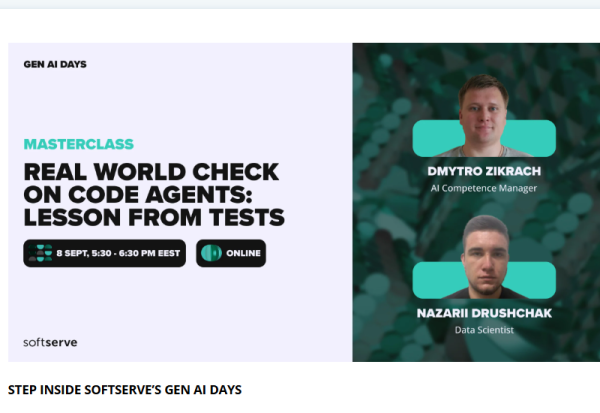Image resolution: width=600 pixels, height=413 pixels.
Task: Click the gray bar at the page top
Action: [300, 4]
